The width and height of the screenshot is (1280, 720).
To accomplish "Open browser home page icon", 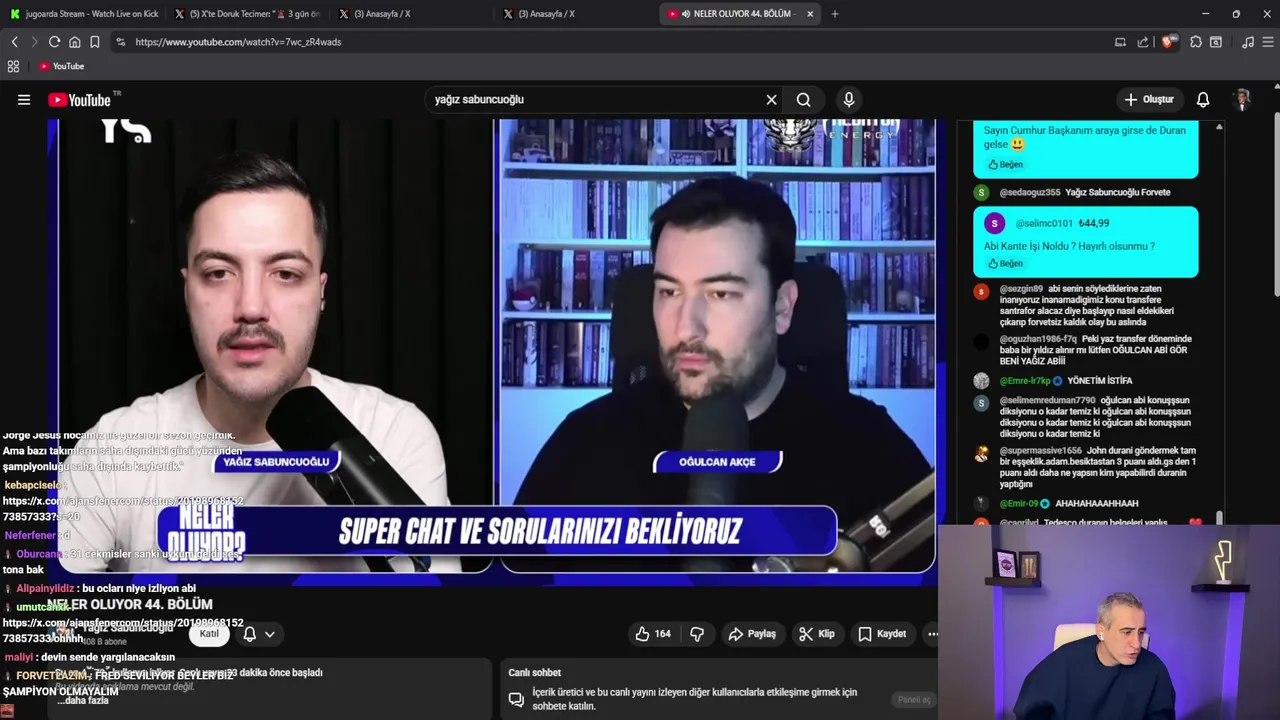I will (74, 42).
